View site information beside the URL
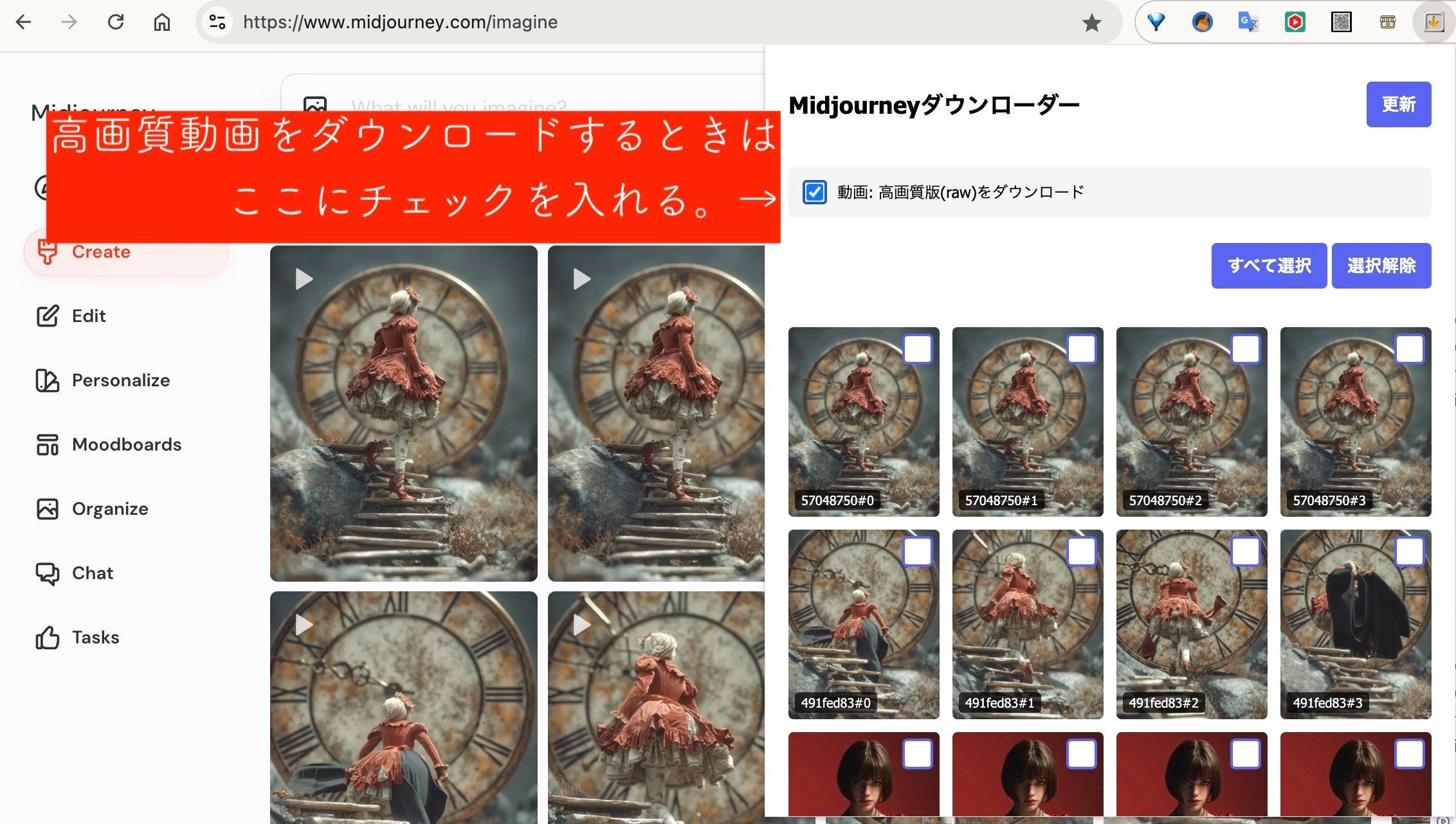Screen dimensions: 1456x824 [x=217, y=22]
